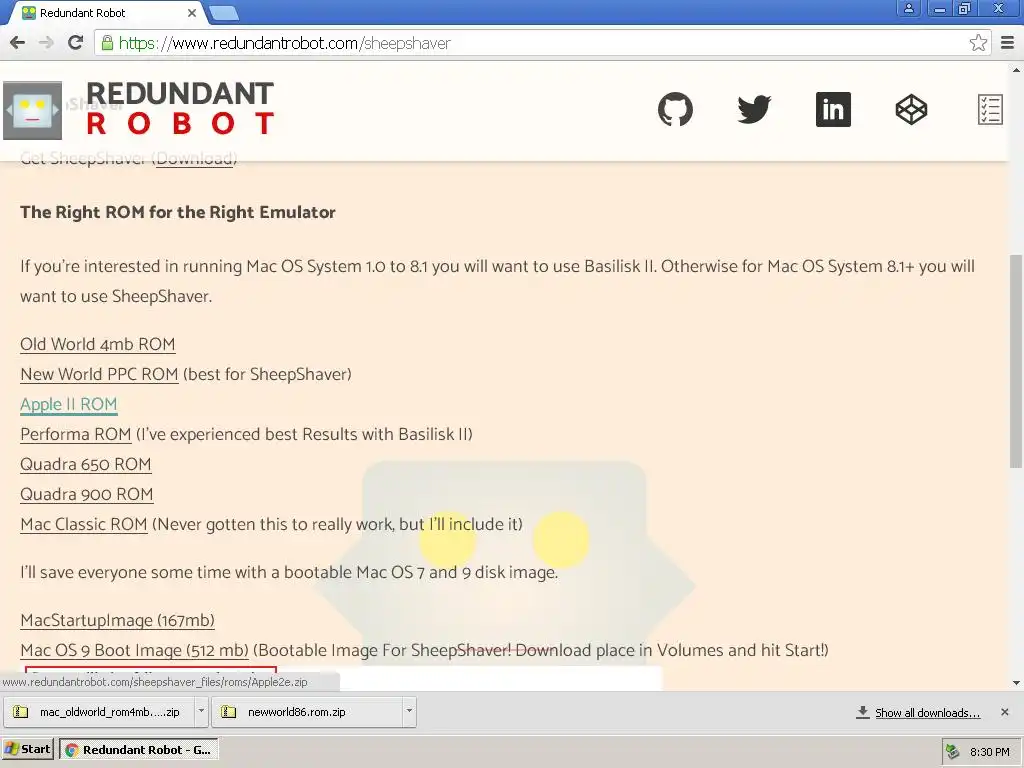Screen dimensions: 1024x768
Task: Close the downloads bar
Action: [x=1004, y=712]
